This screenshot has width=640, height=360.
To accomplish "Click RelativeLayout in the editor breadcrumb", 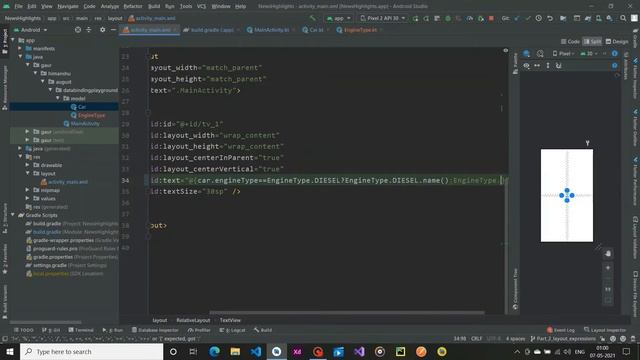I will tap(193, 320).
